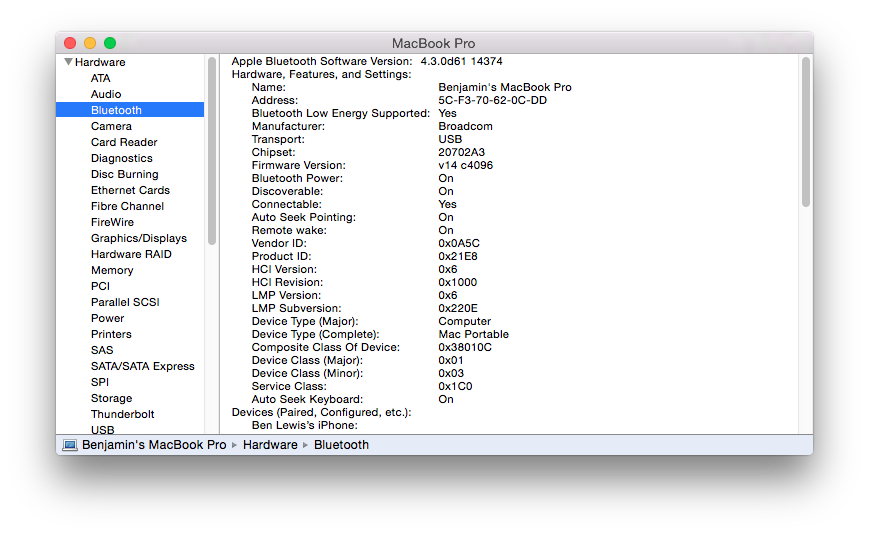Click the software version value 4.3.0d61 14374

pyautogui.click(x=461, y=62)
